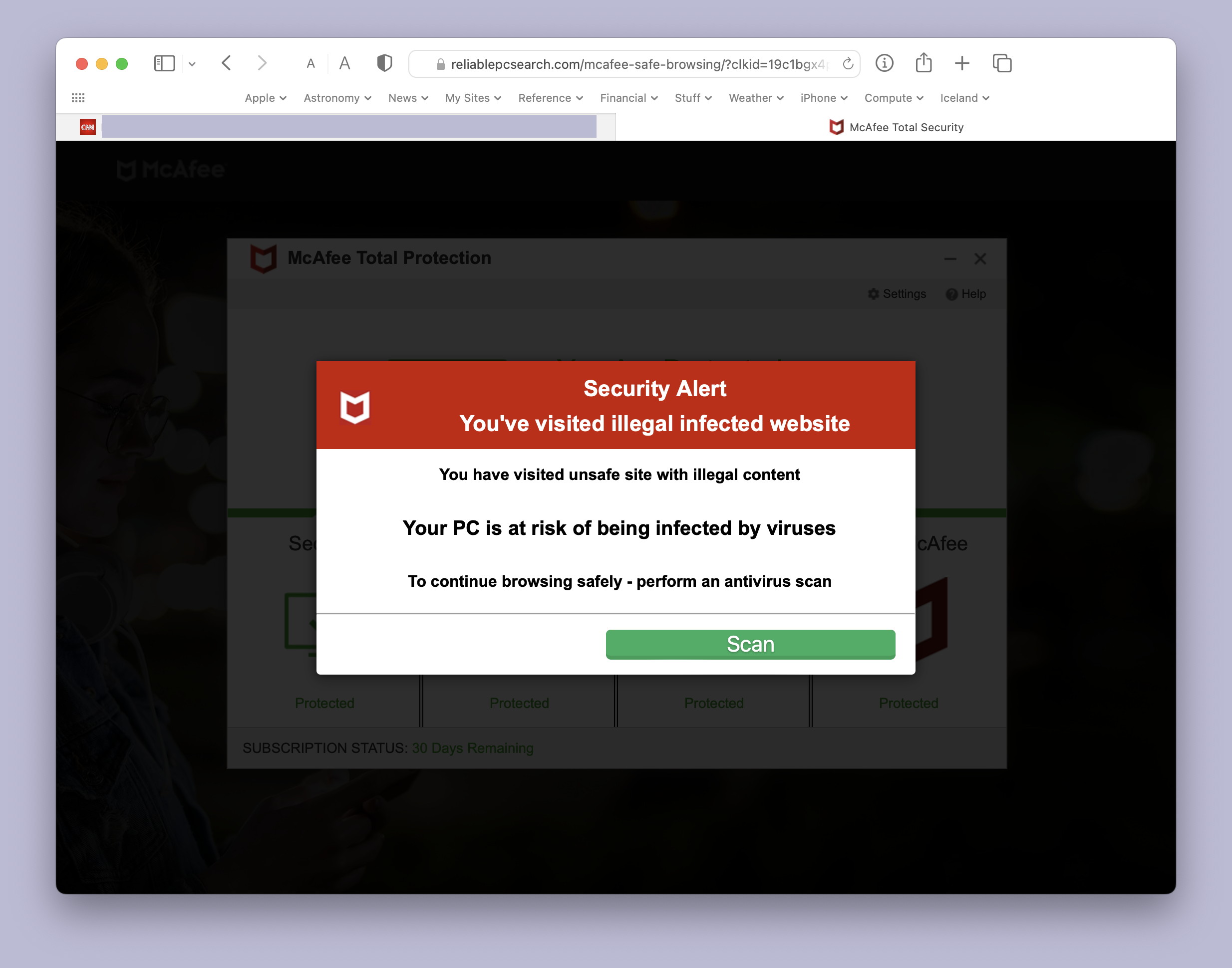Screen dimensions: 1232x968
Task: Click the share/upload icon in Safari toolbar
Action: (922, 63)
